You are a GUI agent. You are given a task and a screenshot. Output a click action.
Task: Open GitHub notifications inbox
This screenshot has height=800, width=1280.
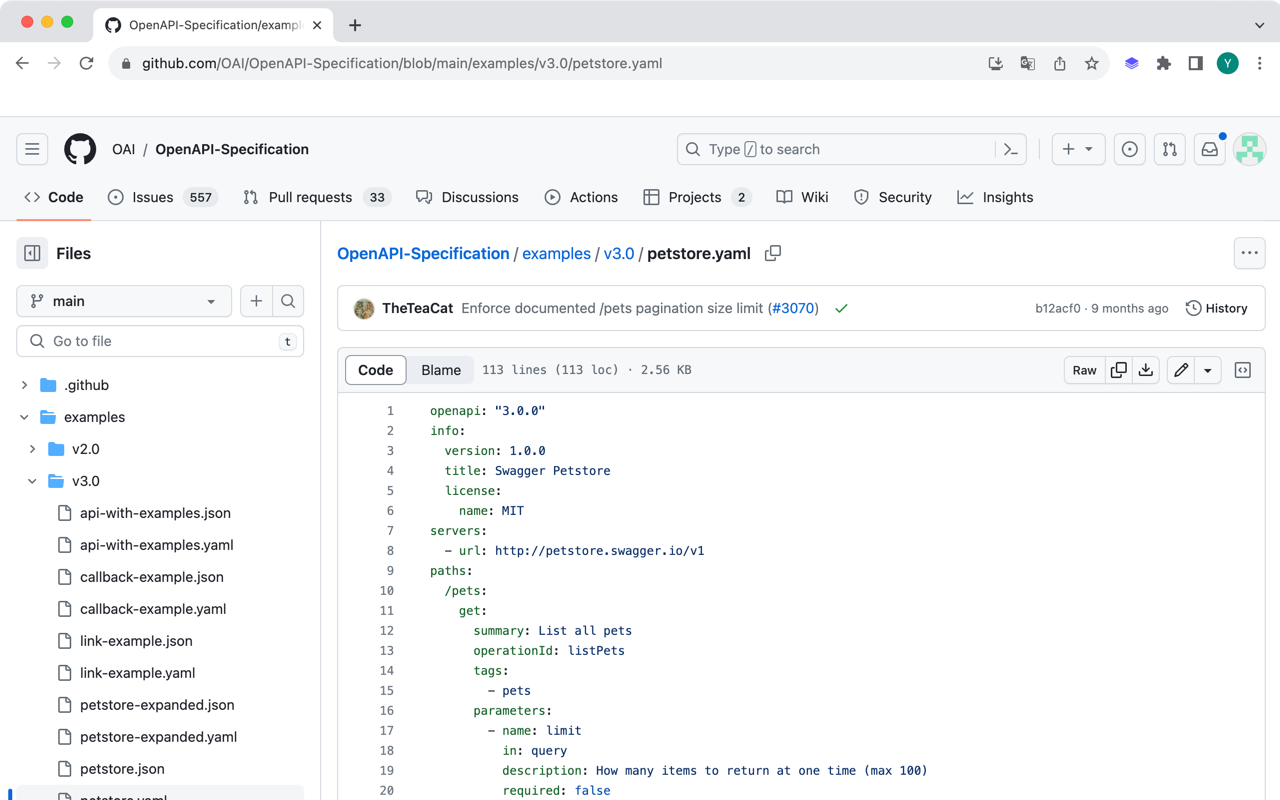pos(1209,148)
